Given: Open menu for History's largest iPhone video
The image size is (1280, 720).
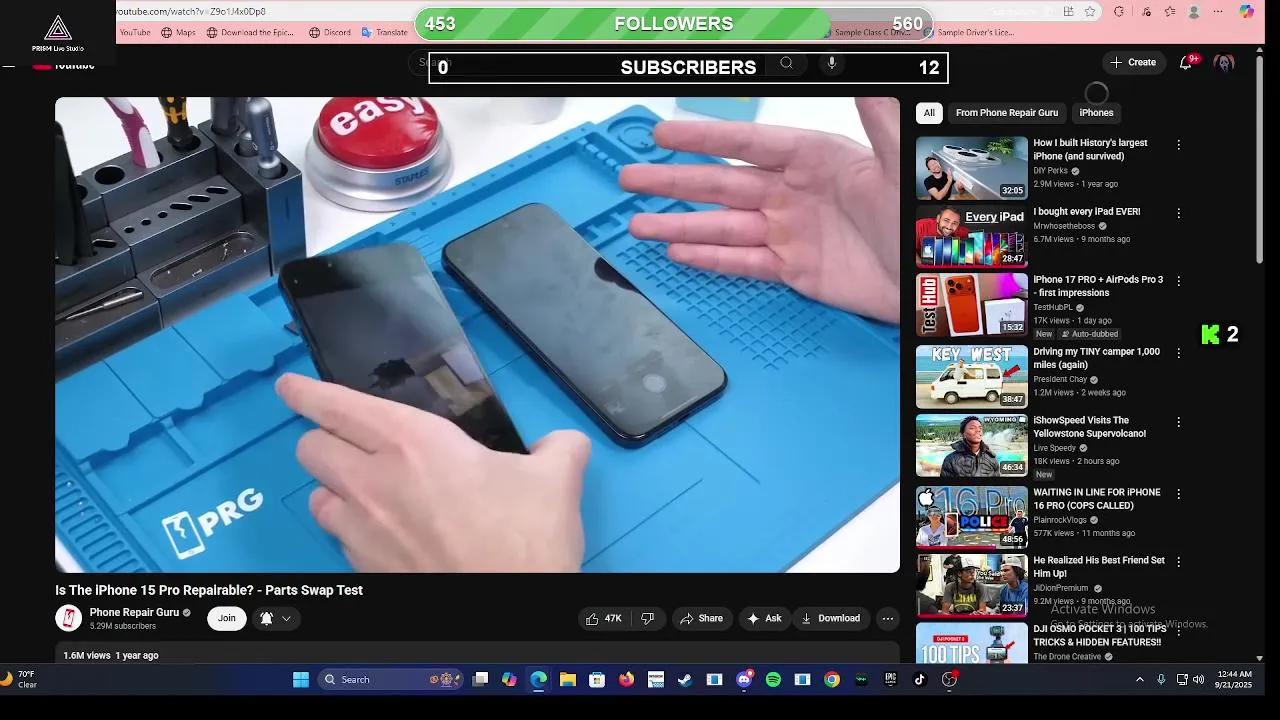Looking at the screenshot, I should point(1178,145).
